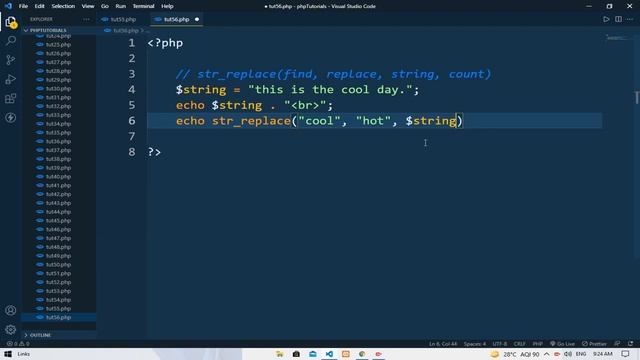Open the View menu

point(88,6)
